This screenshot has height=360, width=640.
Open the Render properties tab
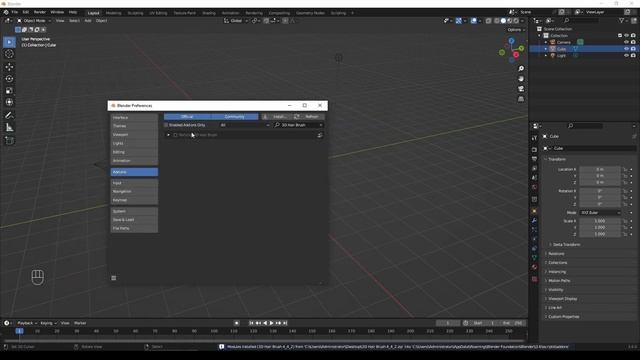(534, 149)
